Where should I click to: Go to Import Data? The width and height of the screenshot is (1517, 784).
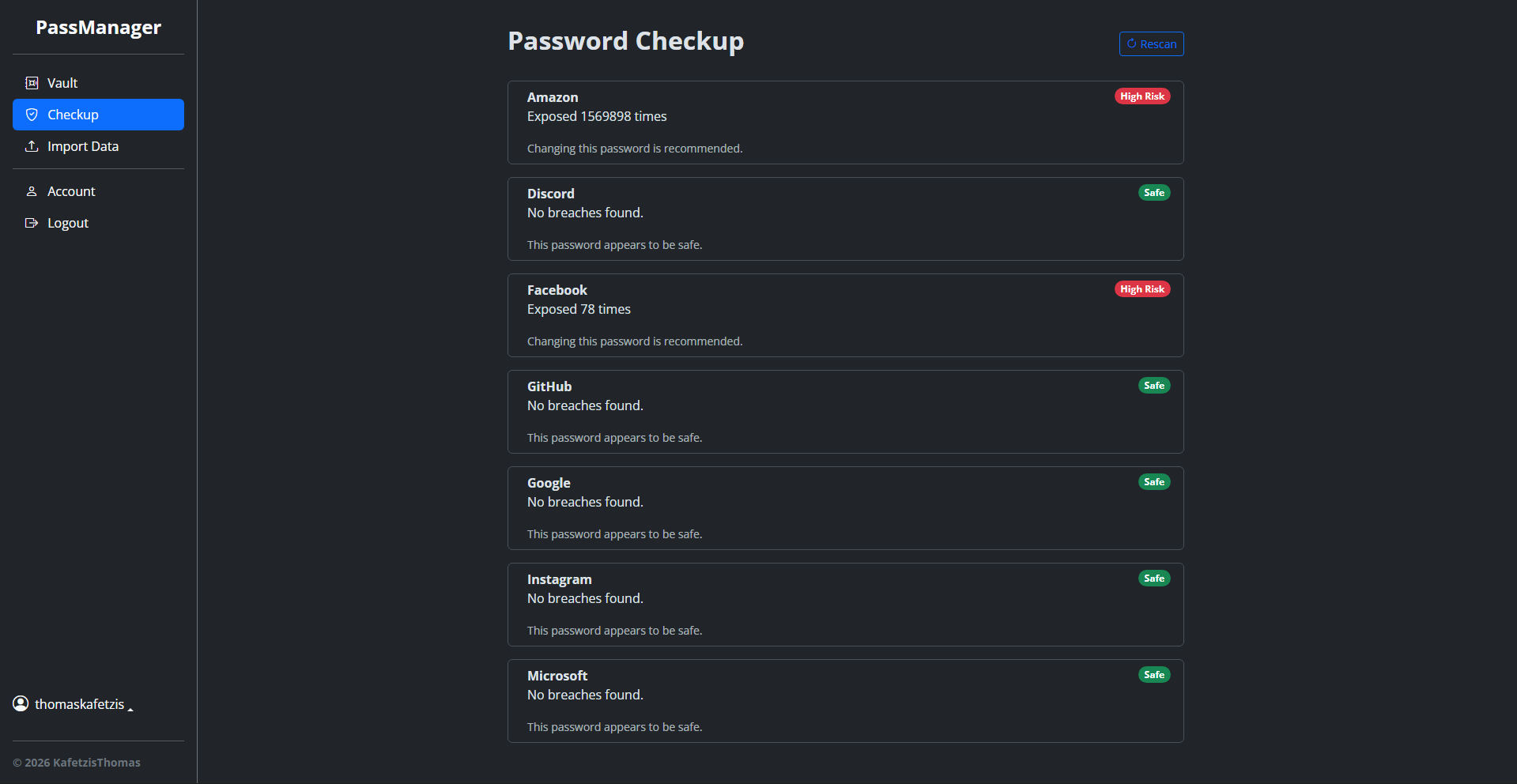tap(98, 146)
